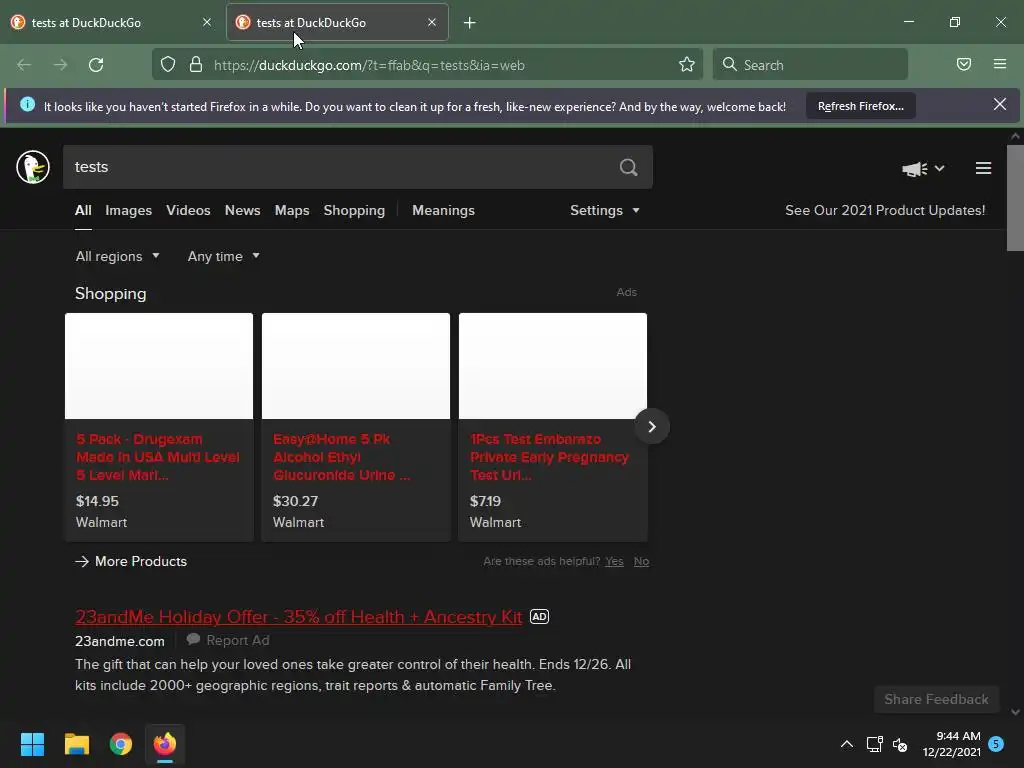Click the 23andme.com domain text
Image resolution: width=1024 pixels, height=768 pixels.
coord(120,641)
